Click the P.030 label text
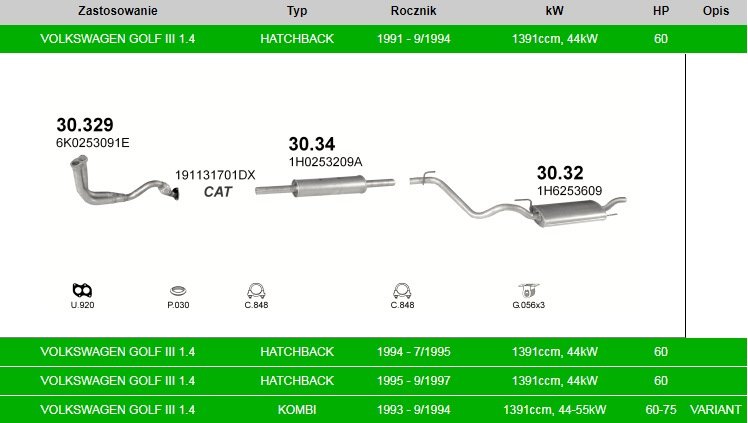This screenshot has height=423, width=748. click(178, 305)
